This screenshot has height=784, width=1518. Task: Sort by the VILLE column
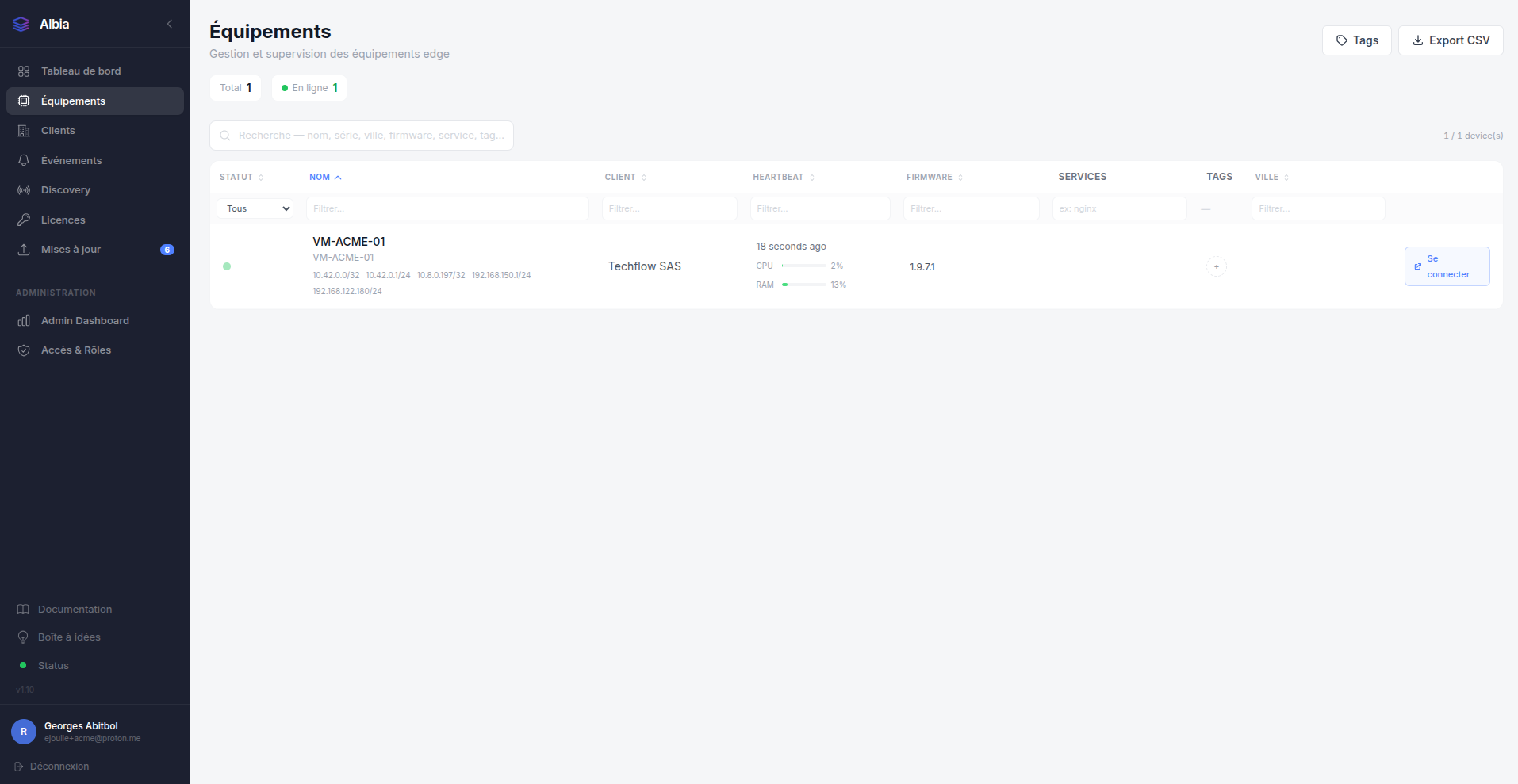tap(1271, 178)
